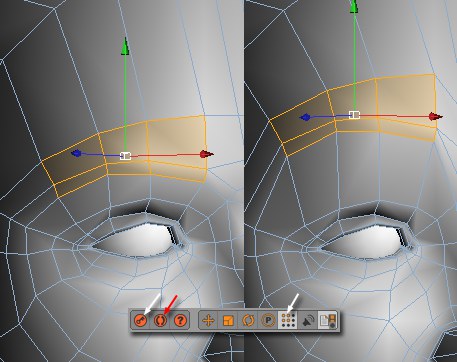Click the Record Active Objects key icon
This screenshot has height=362, width=457.
click(141, 321)
